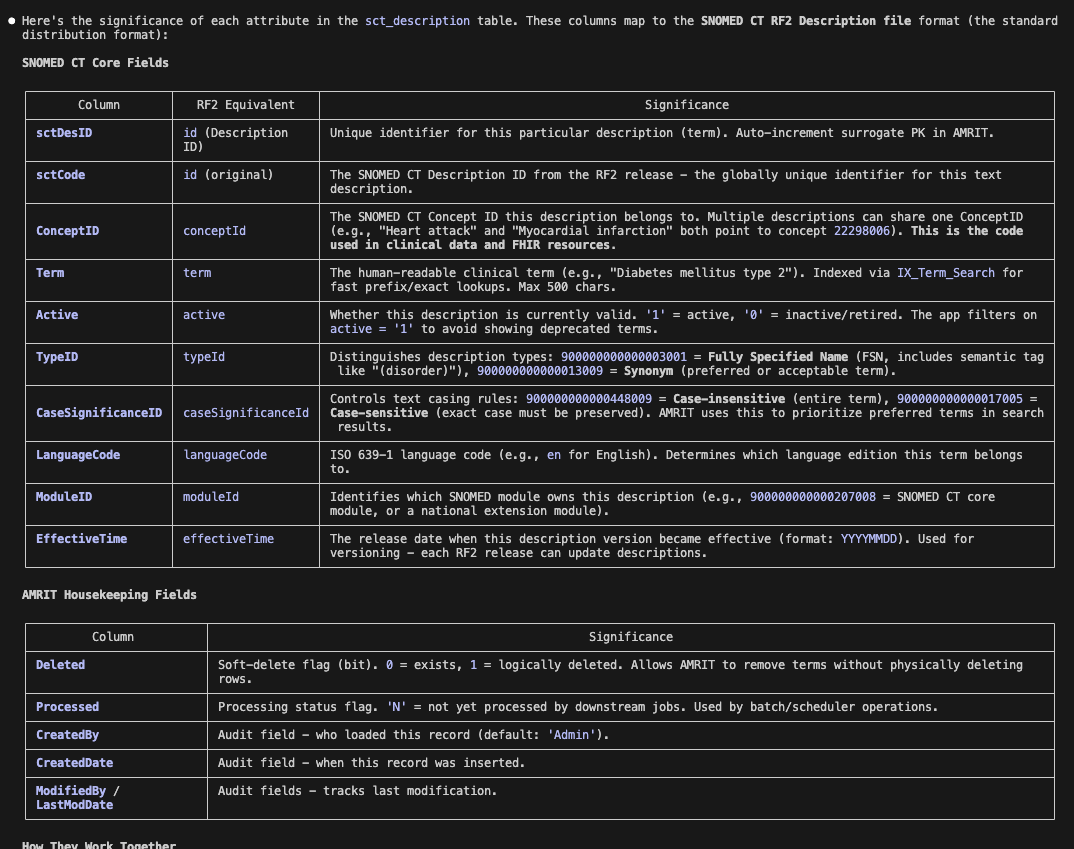Click the LastModDate text
This screenshot has width=1074, height=849.
click(x=74, y=804)
